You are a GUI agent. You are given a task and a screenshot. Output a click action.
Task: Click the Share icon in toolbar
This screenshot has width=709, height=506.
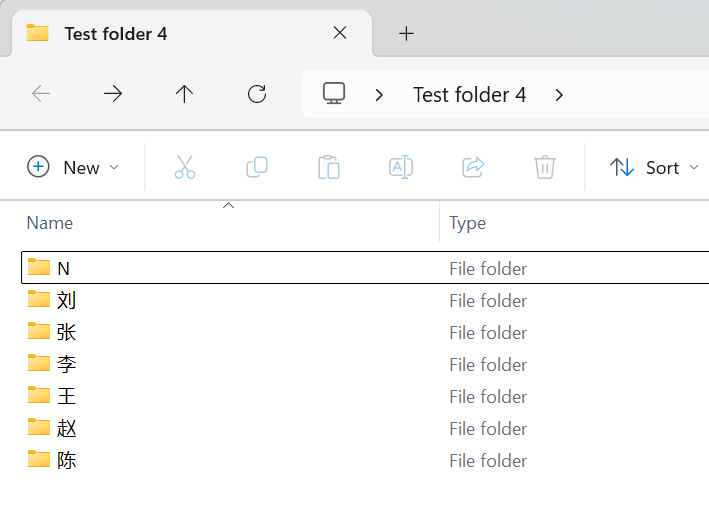(473, 167)
